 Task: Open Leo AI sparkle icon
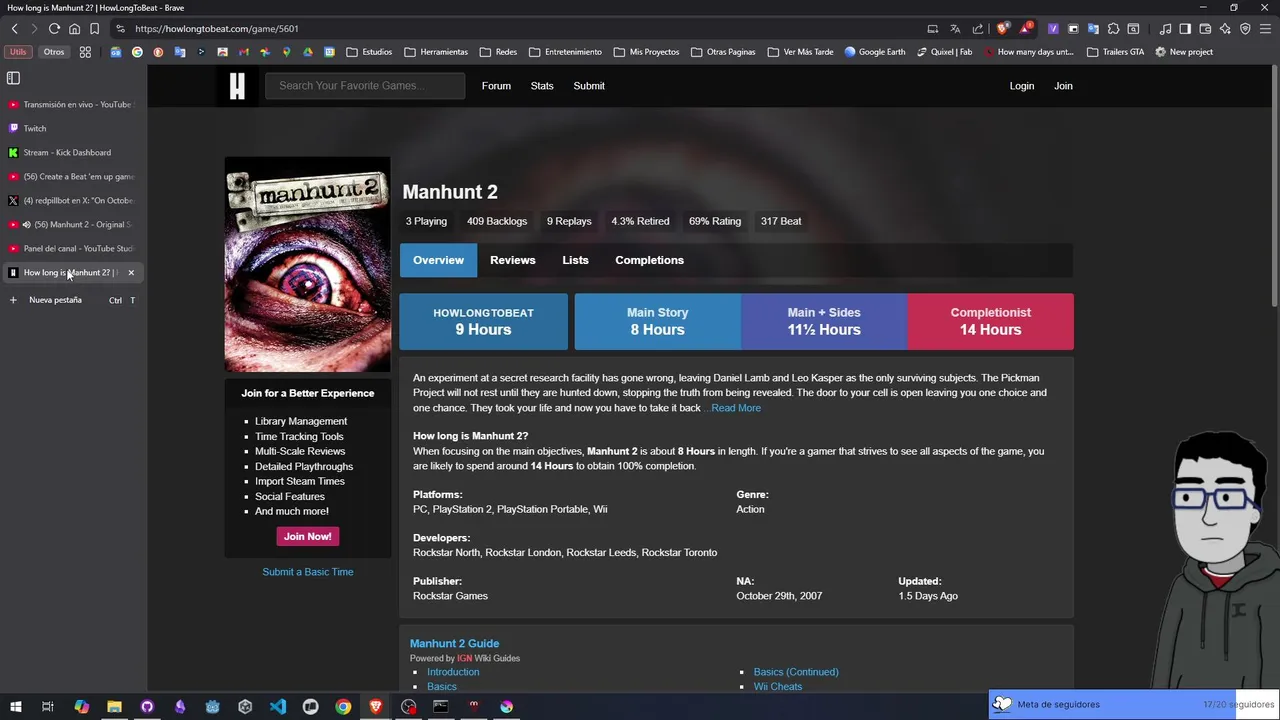[1225, 29]
